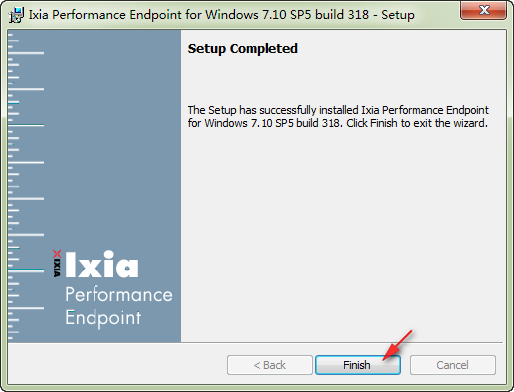Screen dimensions: 514x392
Task: Click the greyed-out Back button
Action: coord(270,365)
